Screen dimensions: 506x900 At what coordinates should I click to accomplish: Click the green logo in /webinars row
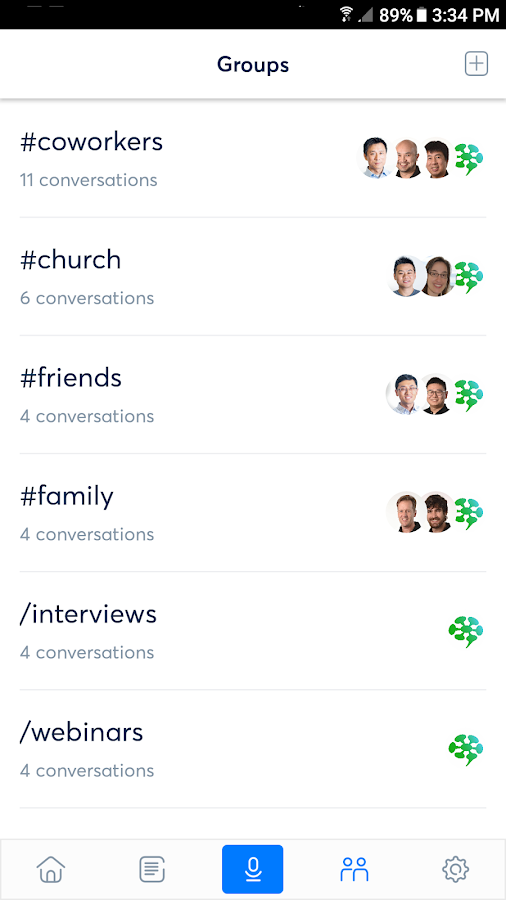point(466,750)
